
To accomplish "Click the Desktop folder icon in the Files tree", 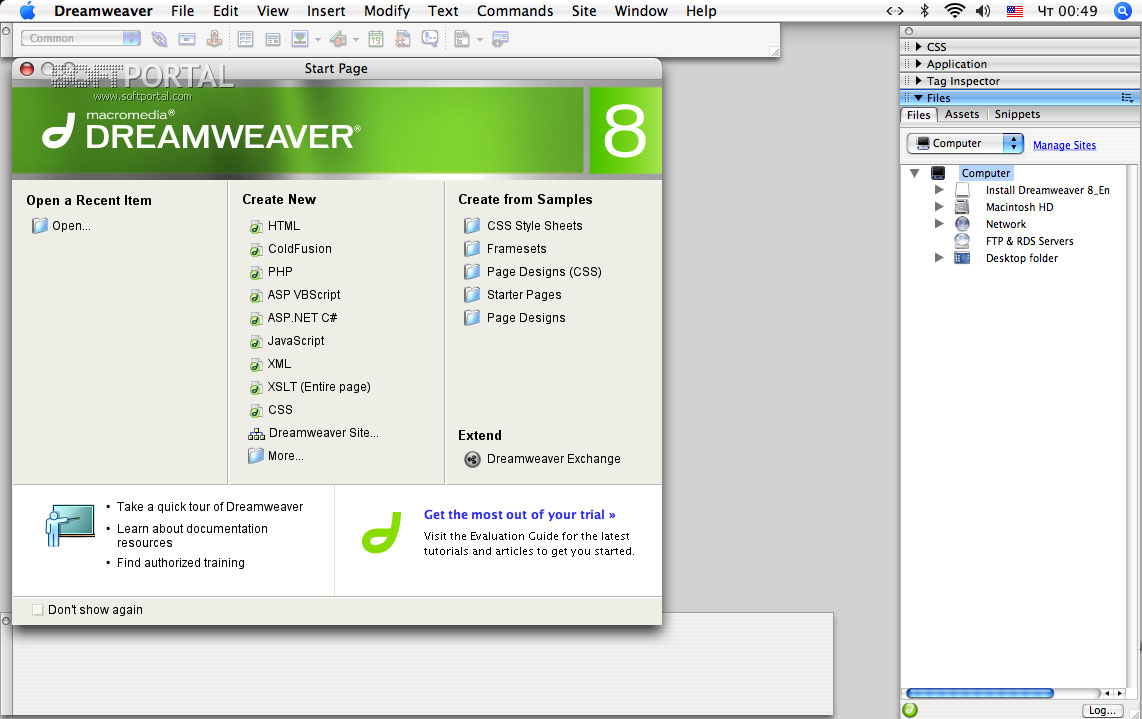I will pos(962,258).
